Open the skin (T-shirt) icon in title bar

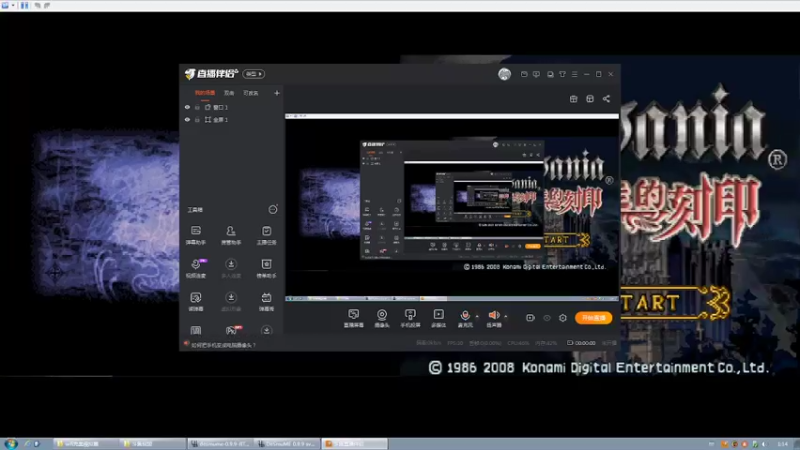(562, 74)
